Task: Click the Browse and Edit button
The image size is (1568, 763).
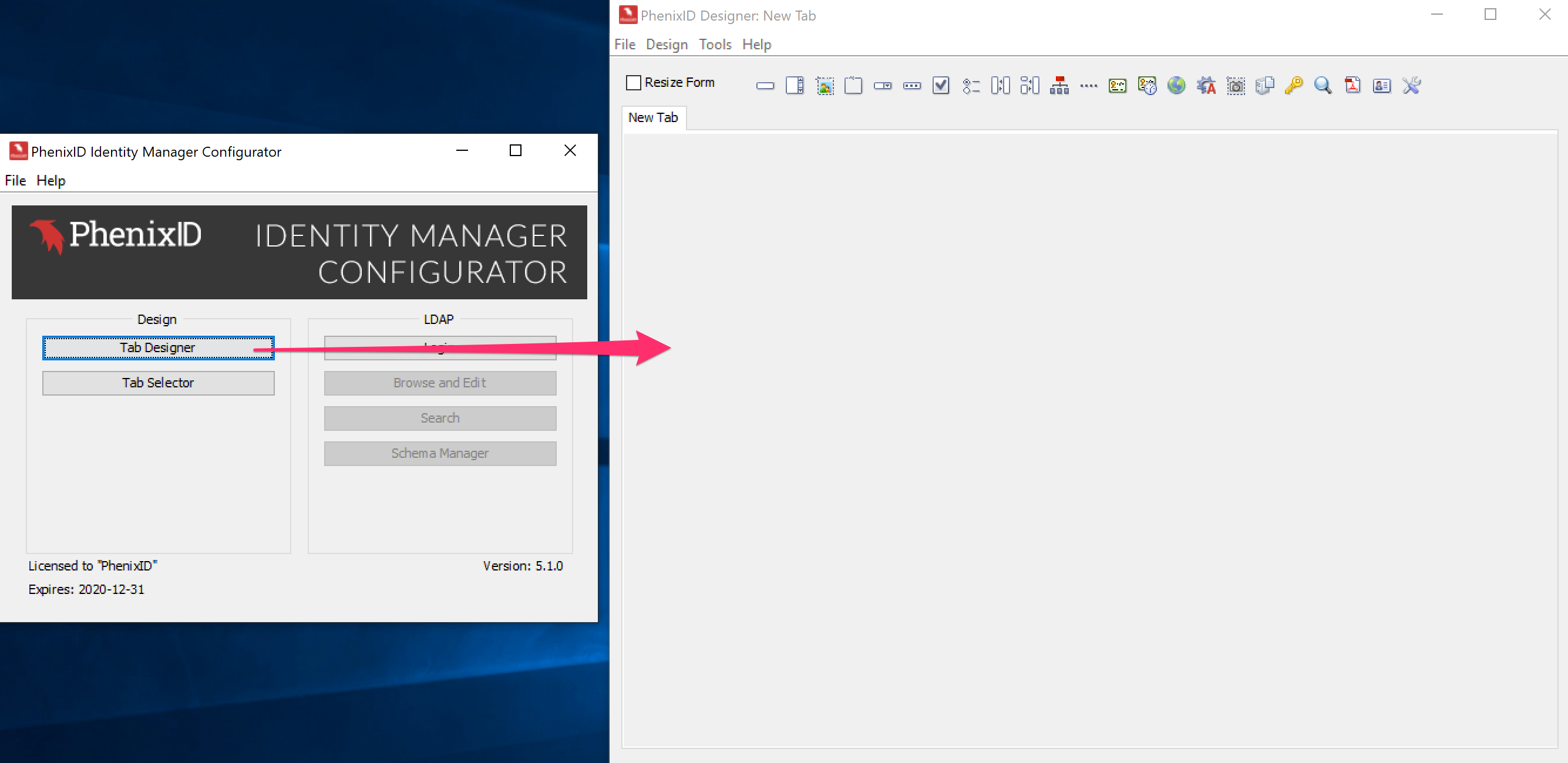Action: point(439,383)
